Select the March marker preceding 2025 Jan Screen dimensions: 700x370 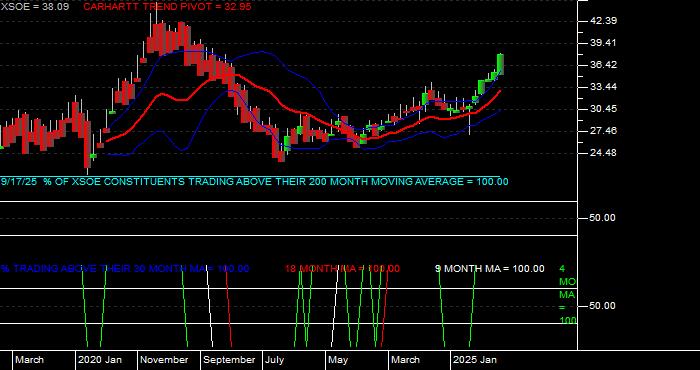tap(406, 360)
